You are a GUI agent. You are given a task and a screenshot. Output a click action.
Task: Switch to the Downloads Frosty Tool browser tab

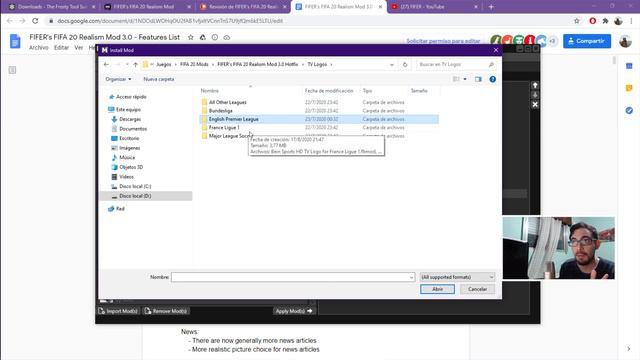pos(52,7)
